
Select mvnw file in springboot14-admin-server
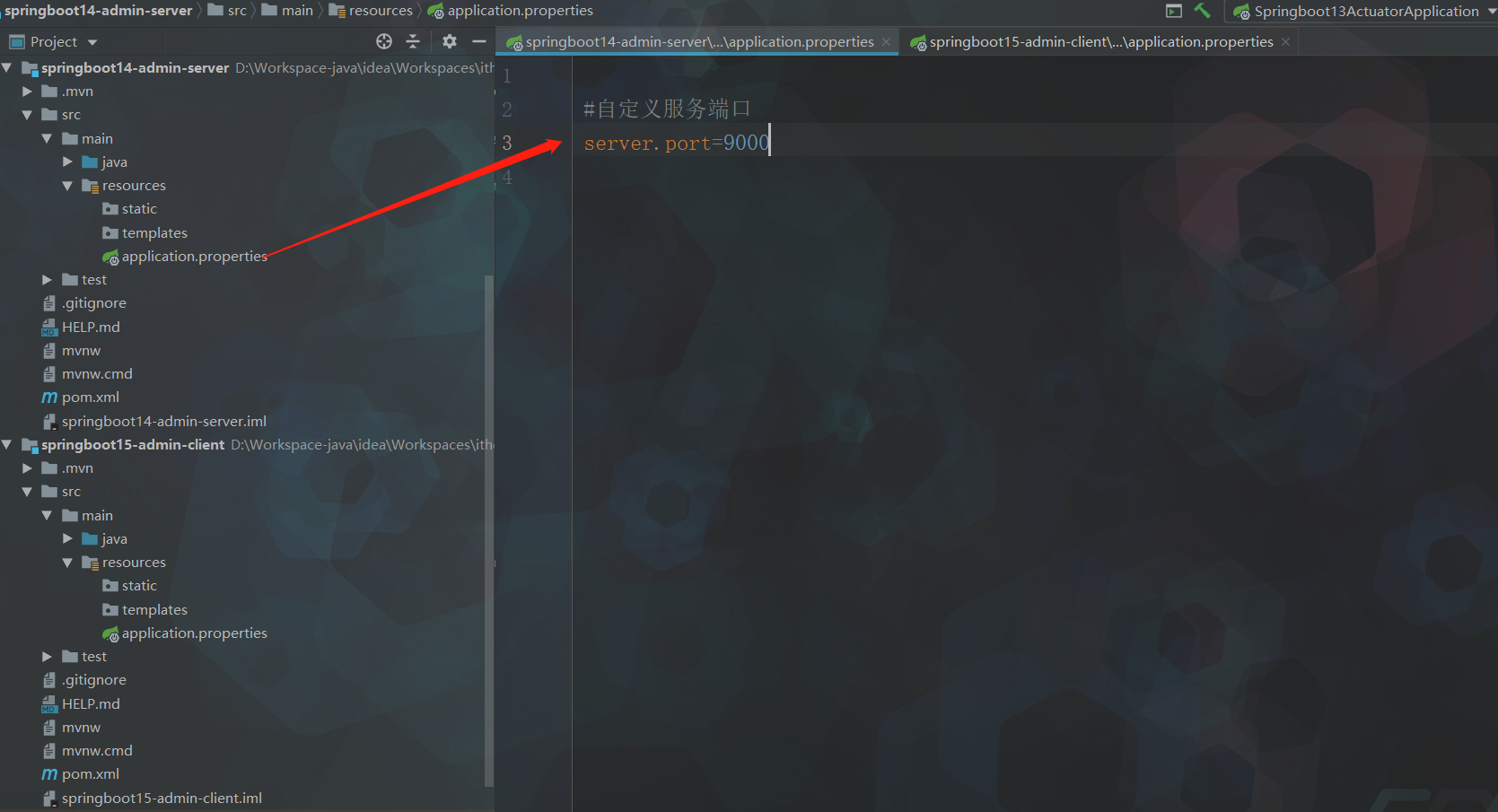pyautogui.click(x=71, y=351)
